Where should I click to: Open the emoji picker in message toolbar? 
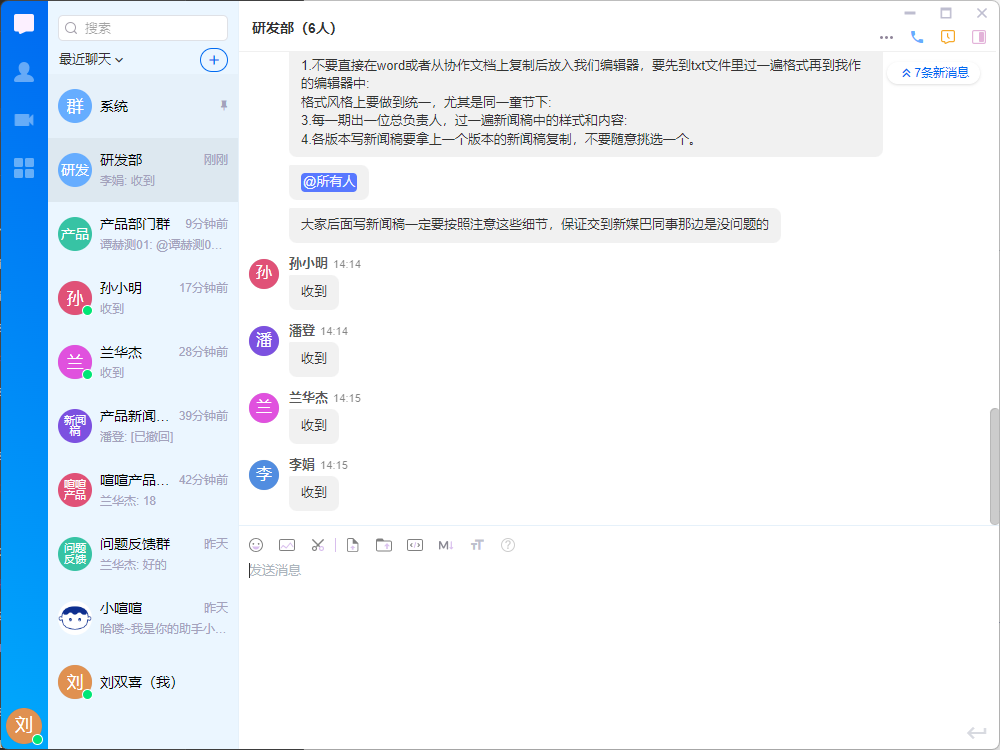(x=256, y=545)
